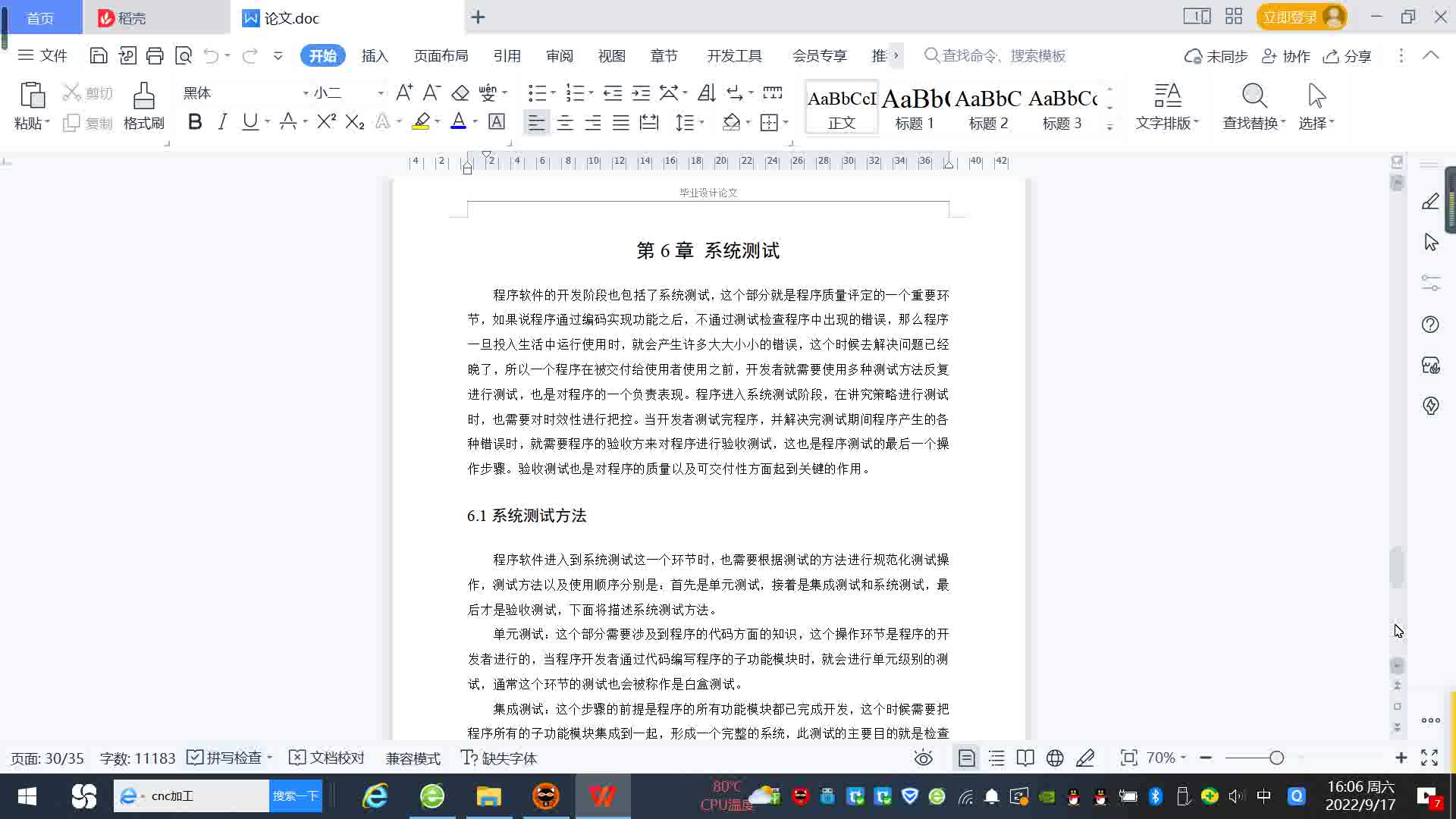
Task: Click the 分享 share button
Action: [x=1348, y=55]
